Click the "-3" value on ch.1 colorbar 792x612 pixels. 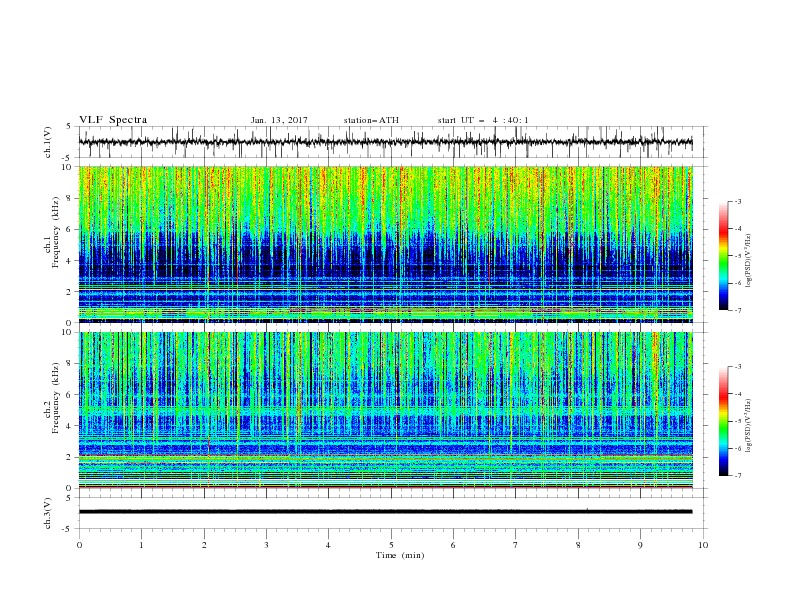click(738, 201)
